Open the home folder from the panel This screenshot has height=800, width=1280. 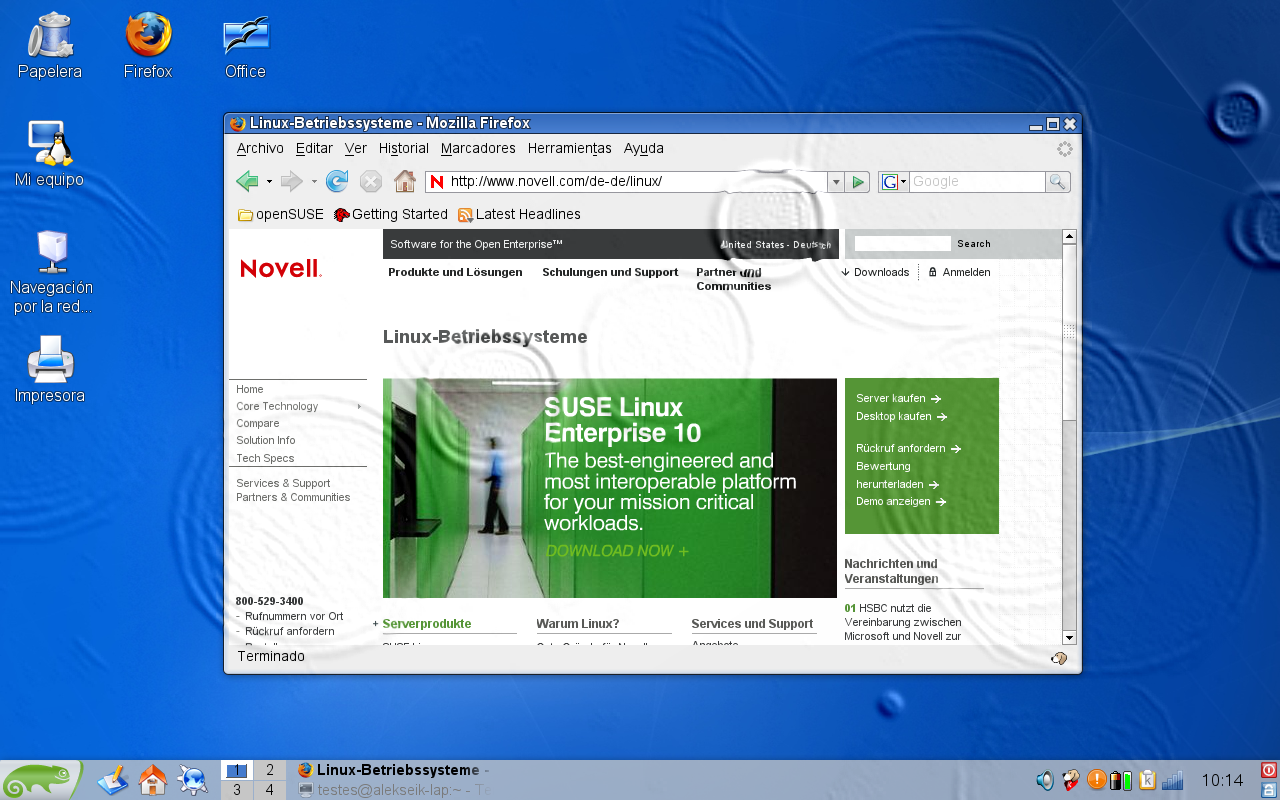click(153, 780)
